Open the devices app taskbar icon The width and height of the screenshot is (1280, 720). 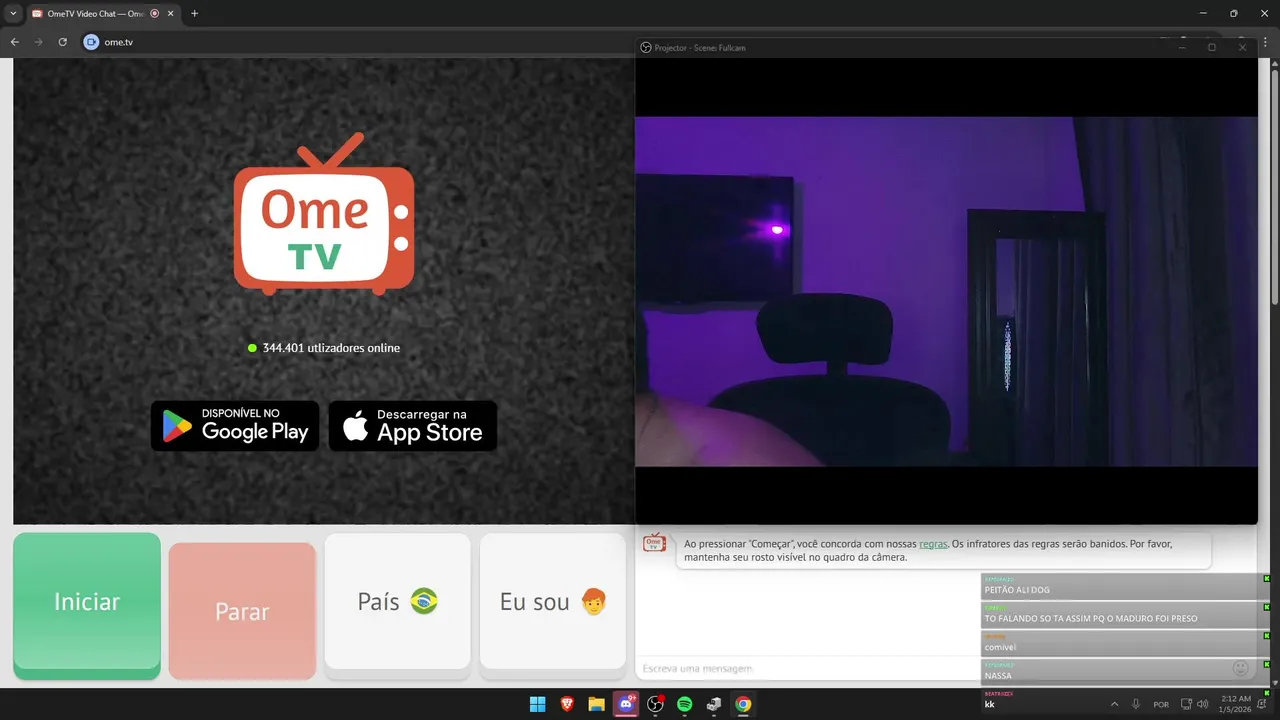[714, 704]
